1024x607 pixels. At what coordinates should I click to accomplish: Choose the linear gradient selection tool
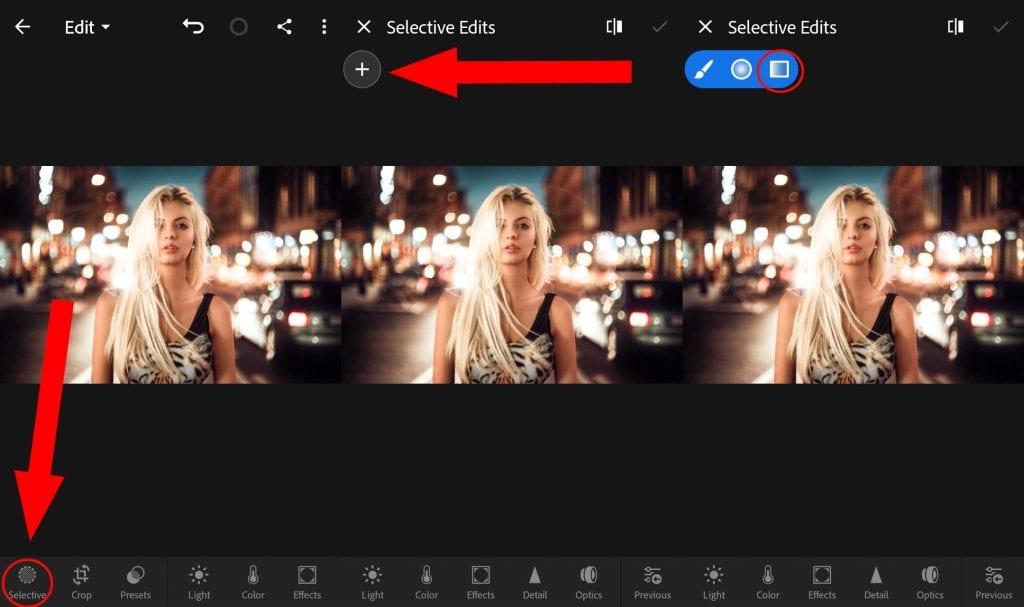click(779, 69)
